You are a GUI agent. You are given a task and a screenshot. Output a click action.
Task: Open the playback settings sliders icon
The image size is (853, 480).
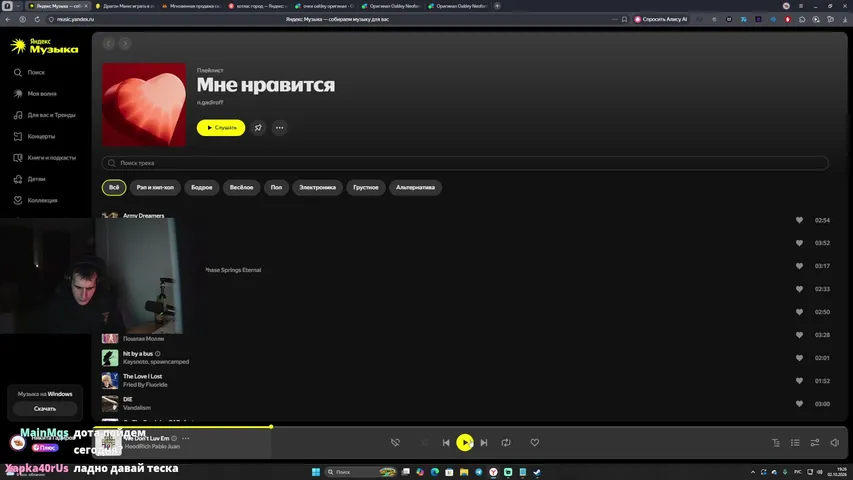click(815, 442)
